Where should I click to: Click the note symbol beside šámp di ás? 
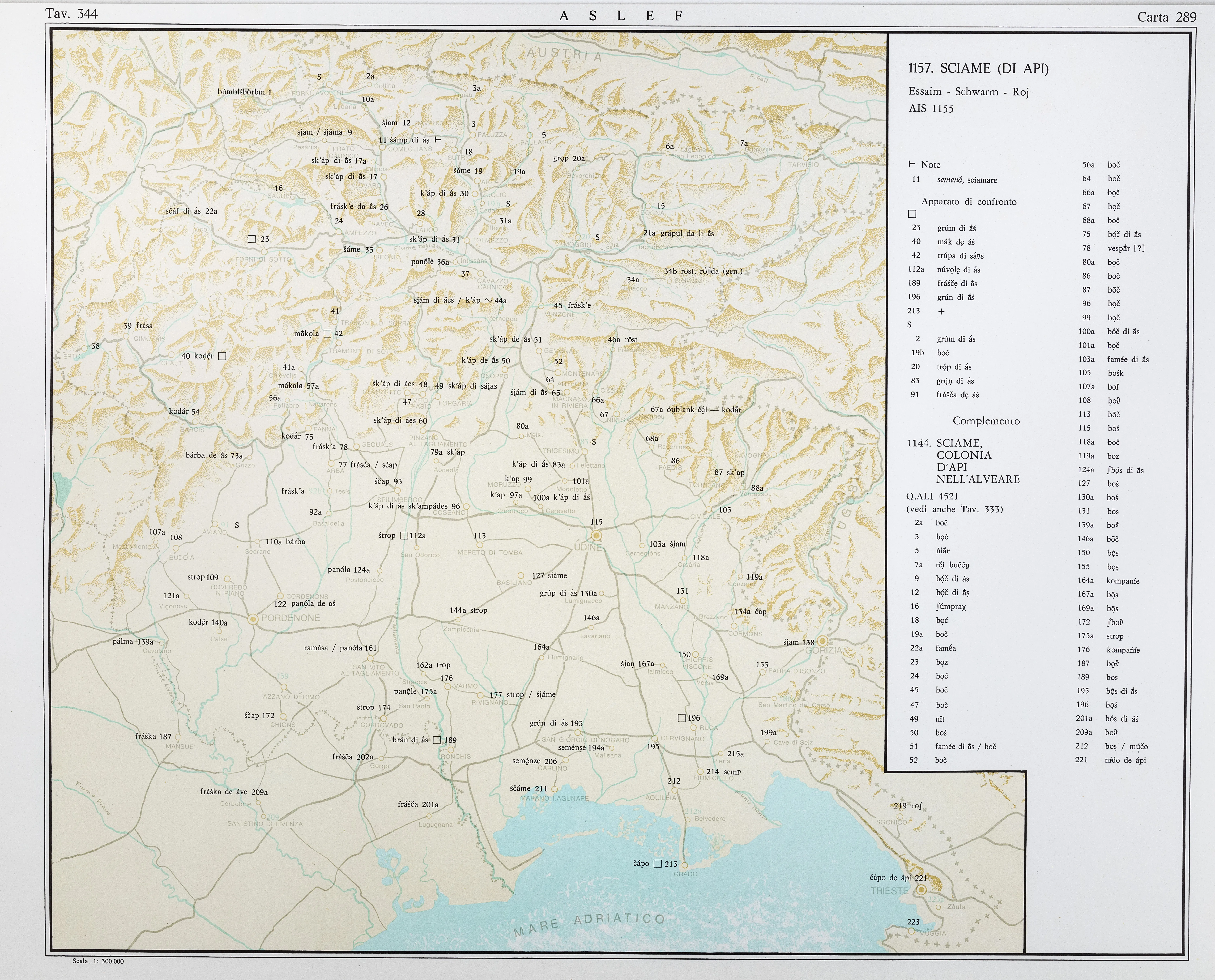(x=437, y=139)
